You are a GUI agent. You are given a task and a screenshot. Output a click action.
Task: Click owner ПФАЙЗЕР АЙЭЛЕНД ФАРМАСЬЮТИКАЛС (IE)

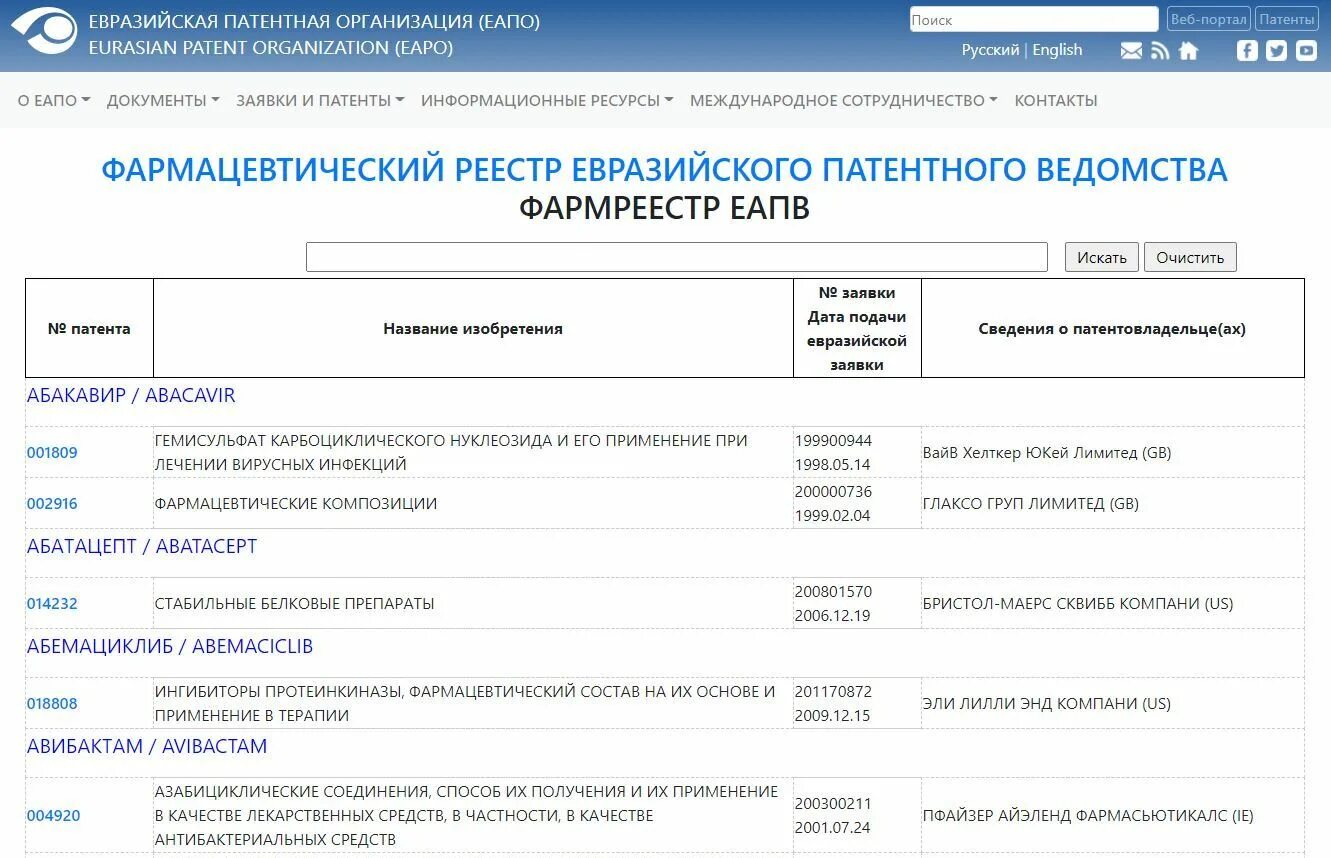click(x=1088, y=815)
